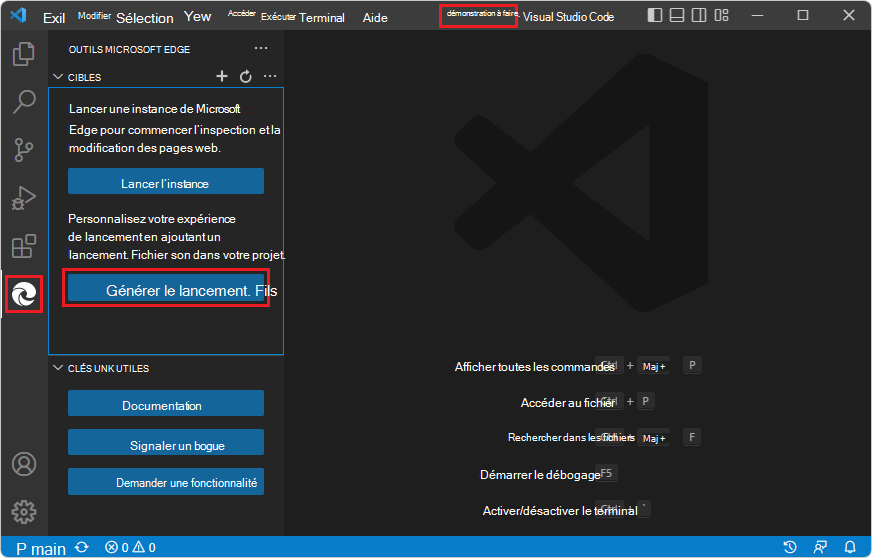Click Demander une fonctionnalité button

point(166,481)
